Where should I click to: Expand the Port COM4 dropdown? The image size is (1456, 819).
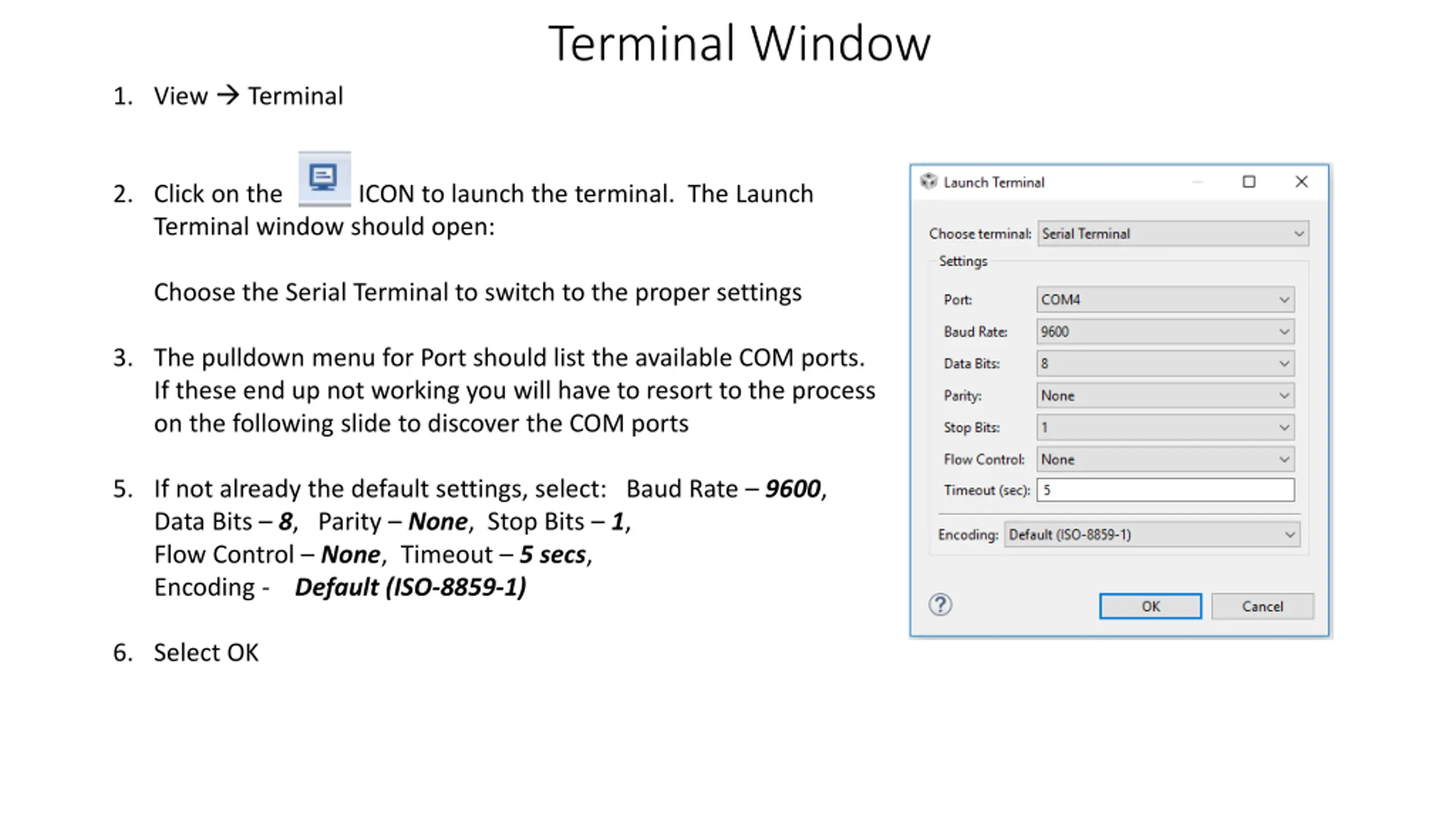click(x=1165, y=300)
